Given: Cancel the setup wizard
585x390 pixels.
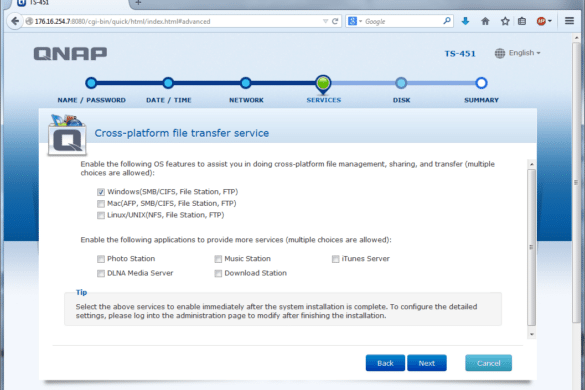Looking at the screenshot, I should [488, 363].
